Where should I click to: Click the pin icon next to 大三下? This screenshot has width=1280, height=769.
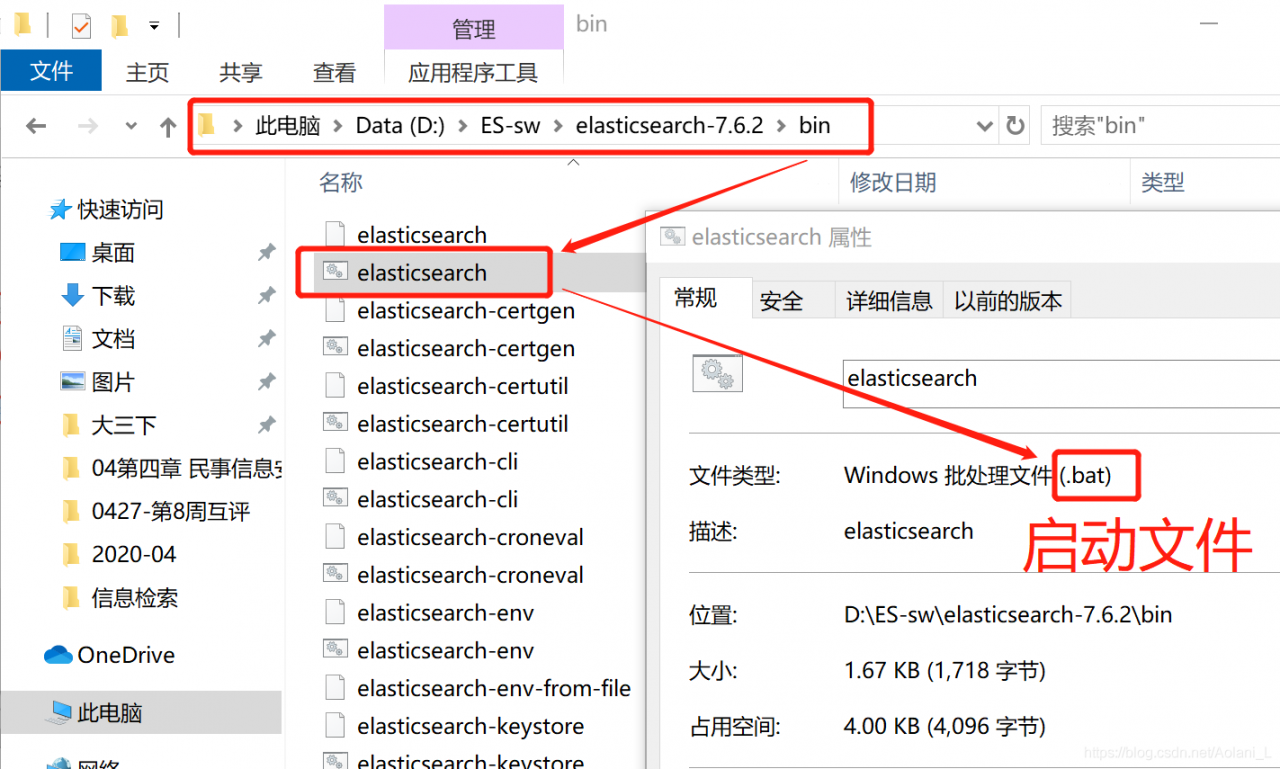(x=266, y=425)
